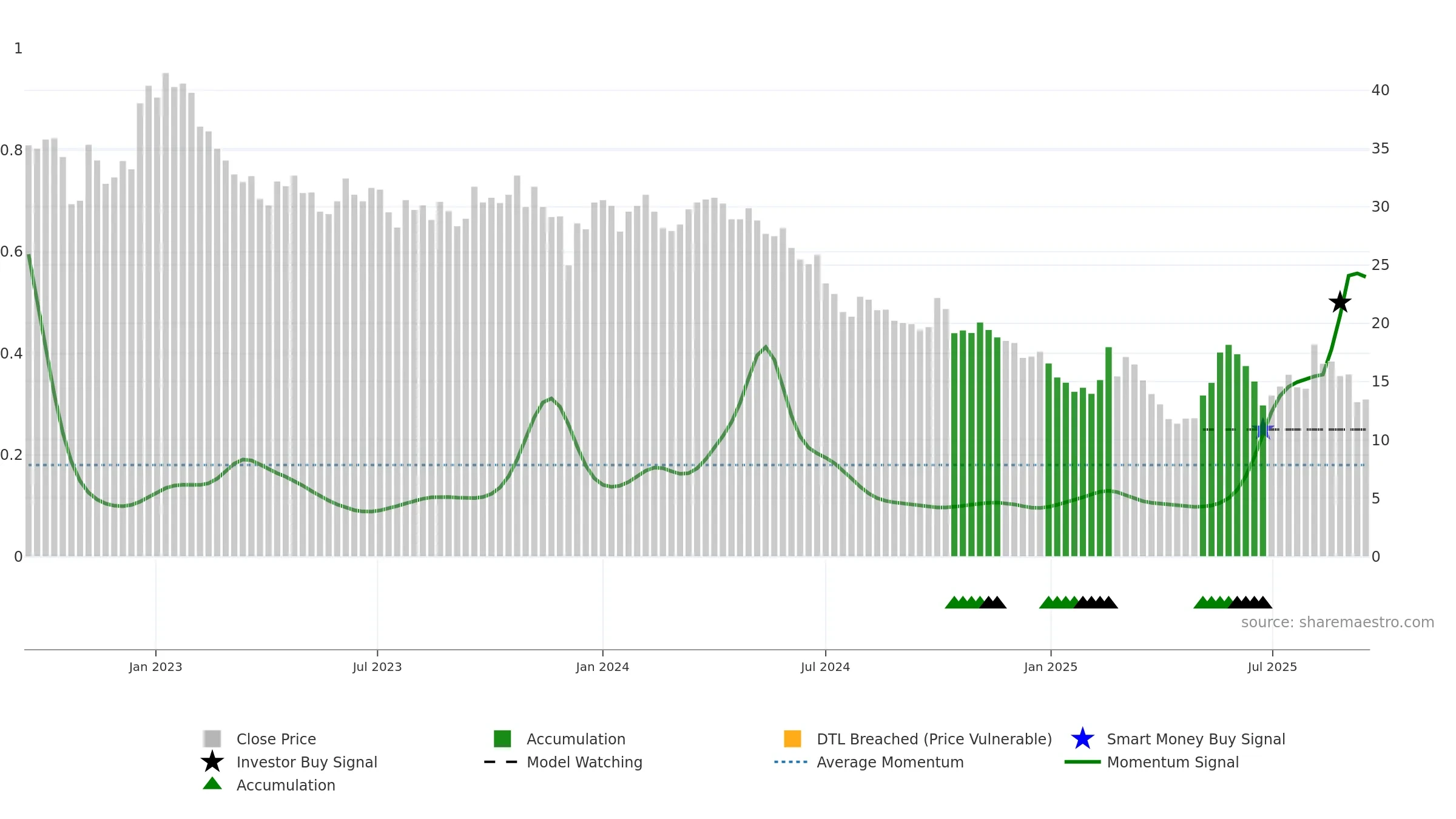The height and width of the screenshot is (819, 1456).
Task: Click the Jul 2024 axis label
Action: point(825,667)
